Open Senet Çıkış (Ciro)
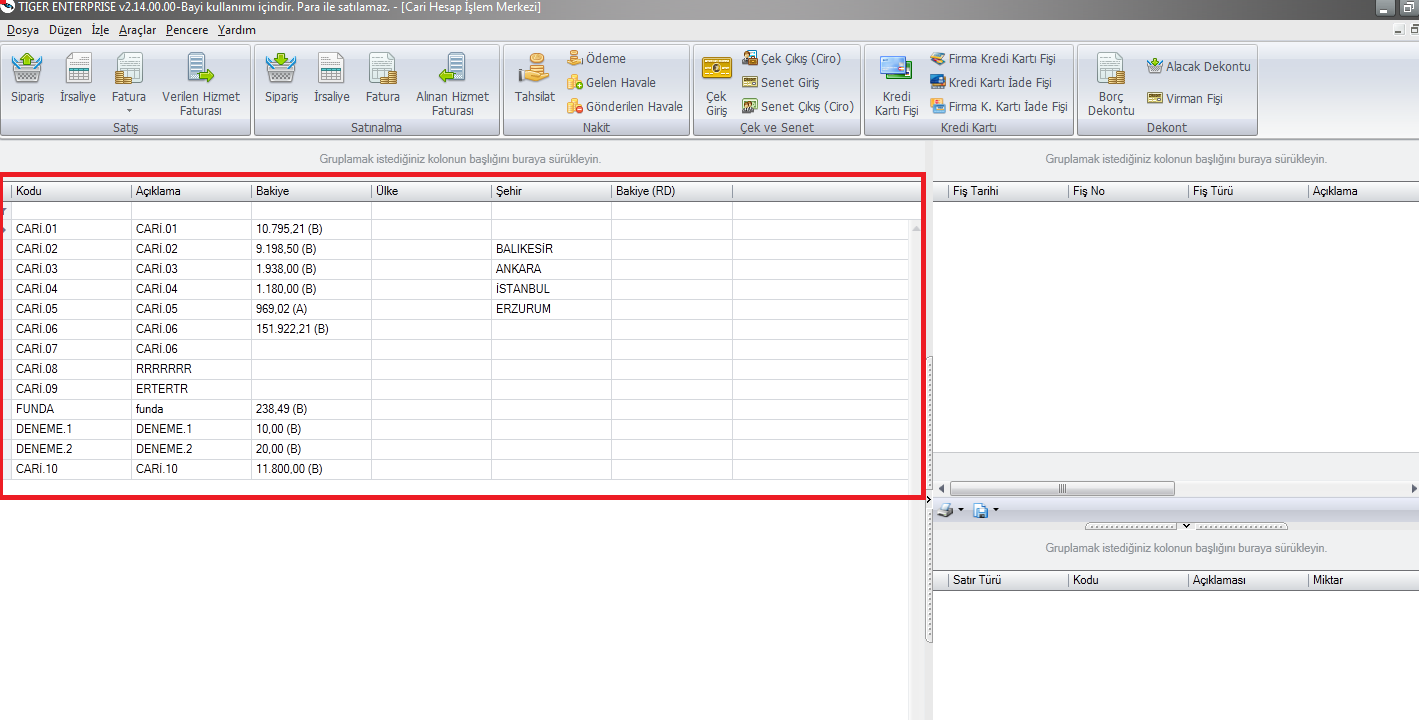The image size is (1419, 720). click(x=798, y=107)
